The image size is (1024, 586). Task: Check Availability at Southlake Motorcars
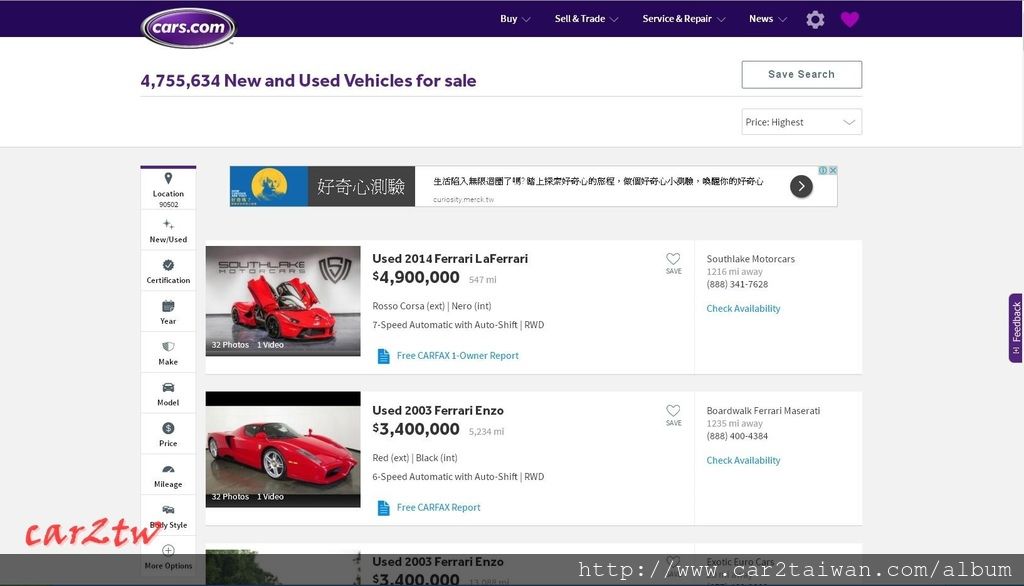tap(743, 308)
